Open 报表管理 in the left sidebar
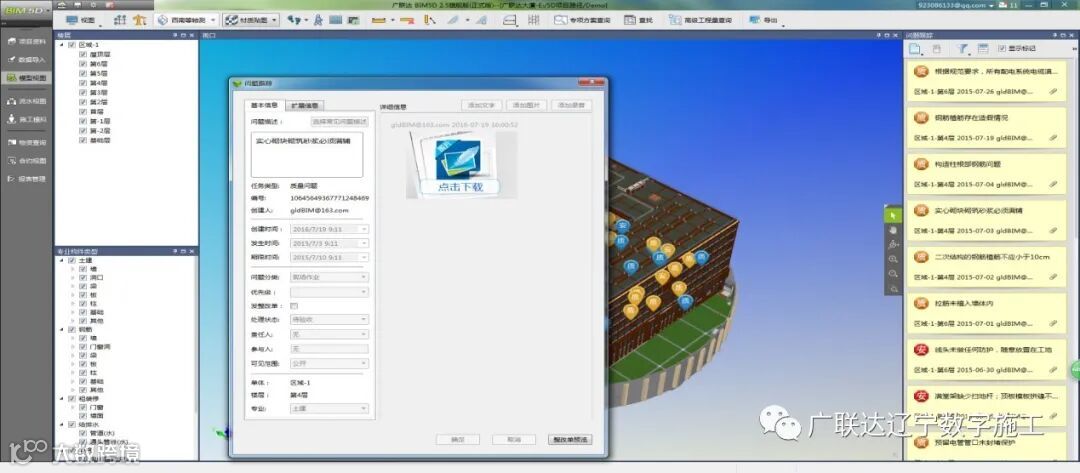Viewport: 1080px width, 473px height. (26, 179)
